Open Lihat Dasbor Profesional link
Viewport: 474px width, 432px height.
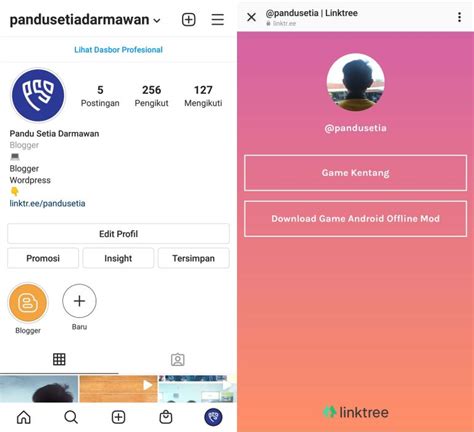tap(118, 50)
